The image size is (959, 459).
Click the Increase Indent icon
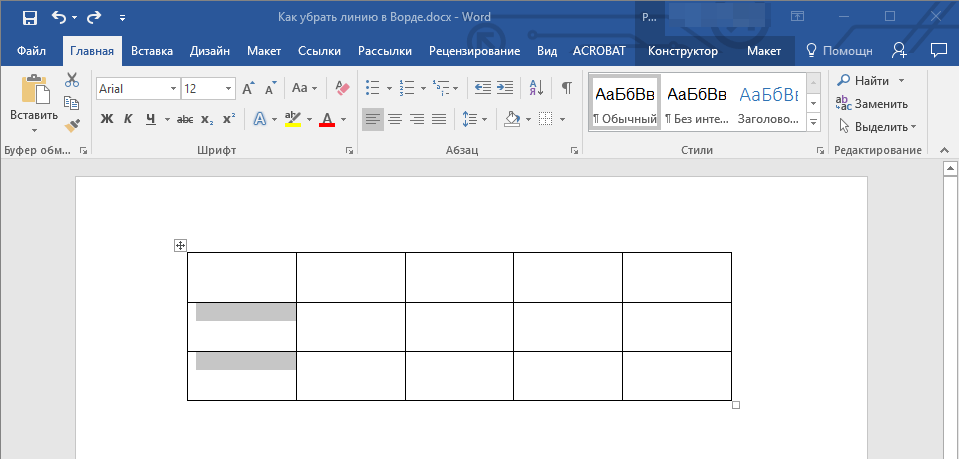pyautogui.click(x=505, y=88)
